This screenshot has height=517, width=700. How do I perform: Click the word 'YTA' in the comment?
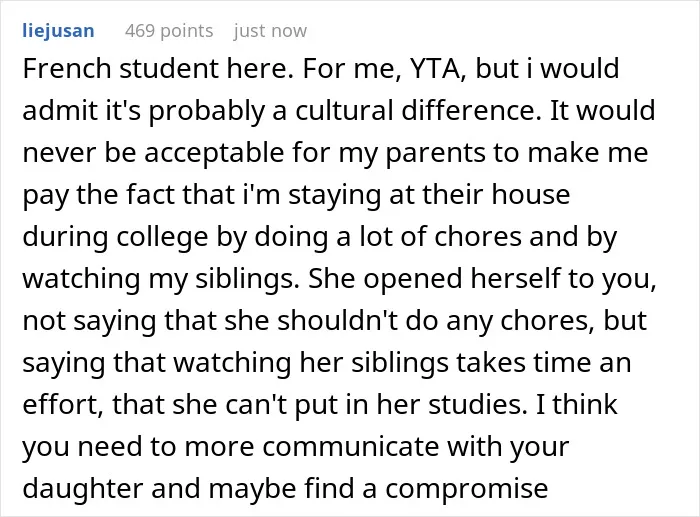(438, 69)
